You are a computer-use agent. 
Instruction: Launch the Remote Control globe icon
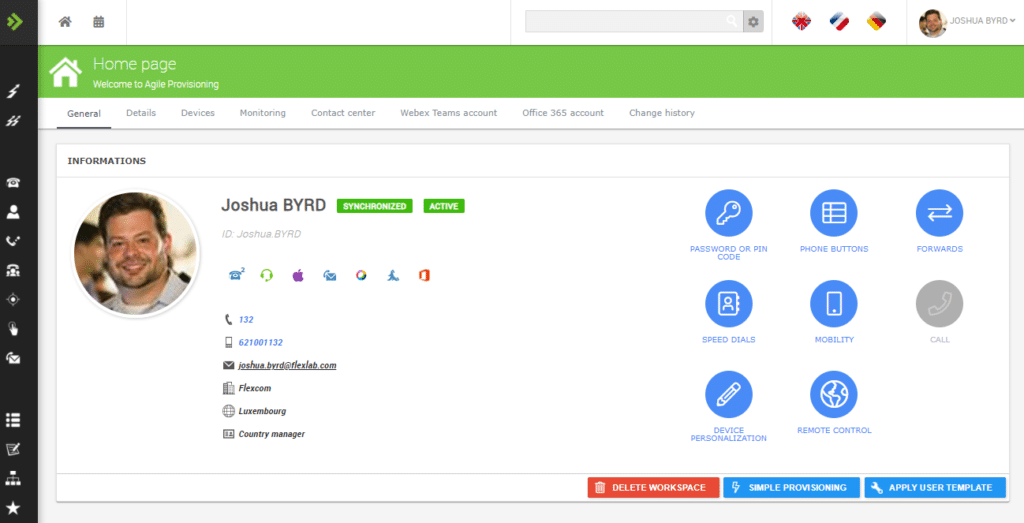[833, 394]
